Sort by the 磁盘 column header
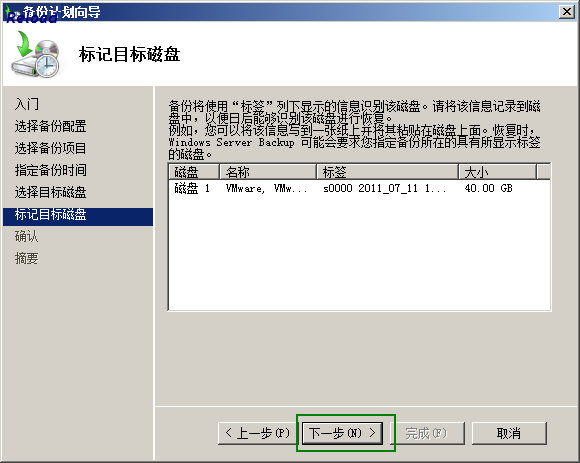580x463 pixels. coord(194,172)
